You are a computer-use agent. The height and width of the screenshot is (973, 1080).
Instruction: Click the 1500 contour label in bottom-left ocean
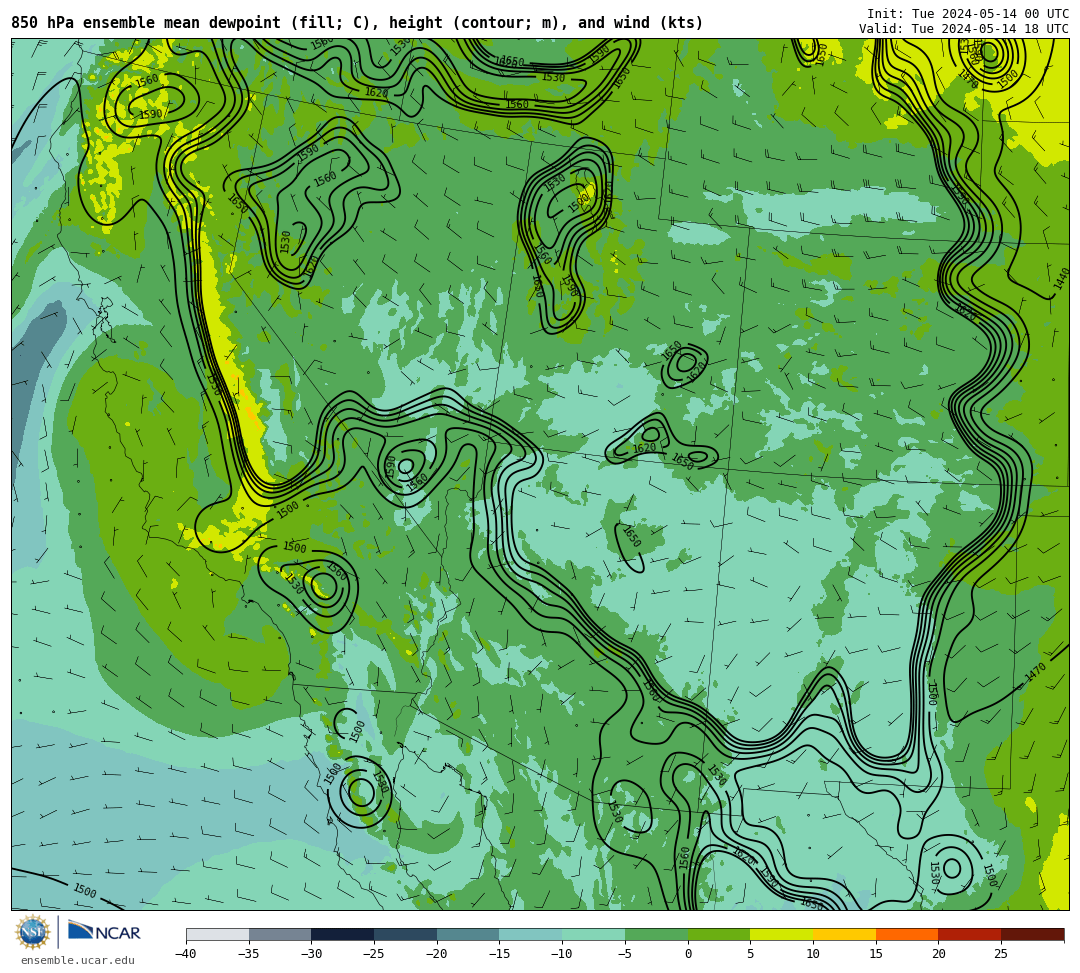[x=85, y=890]
